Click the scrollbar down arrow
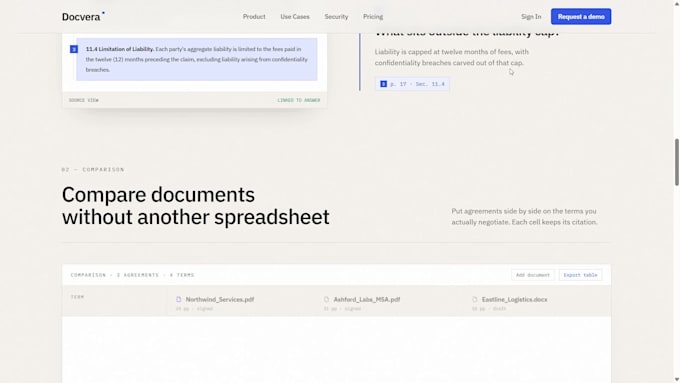Viewport: 680px width, 383px height. coord(677,380)
